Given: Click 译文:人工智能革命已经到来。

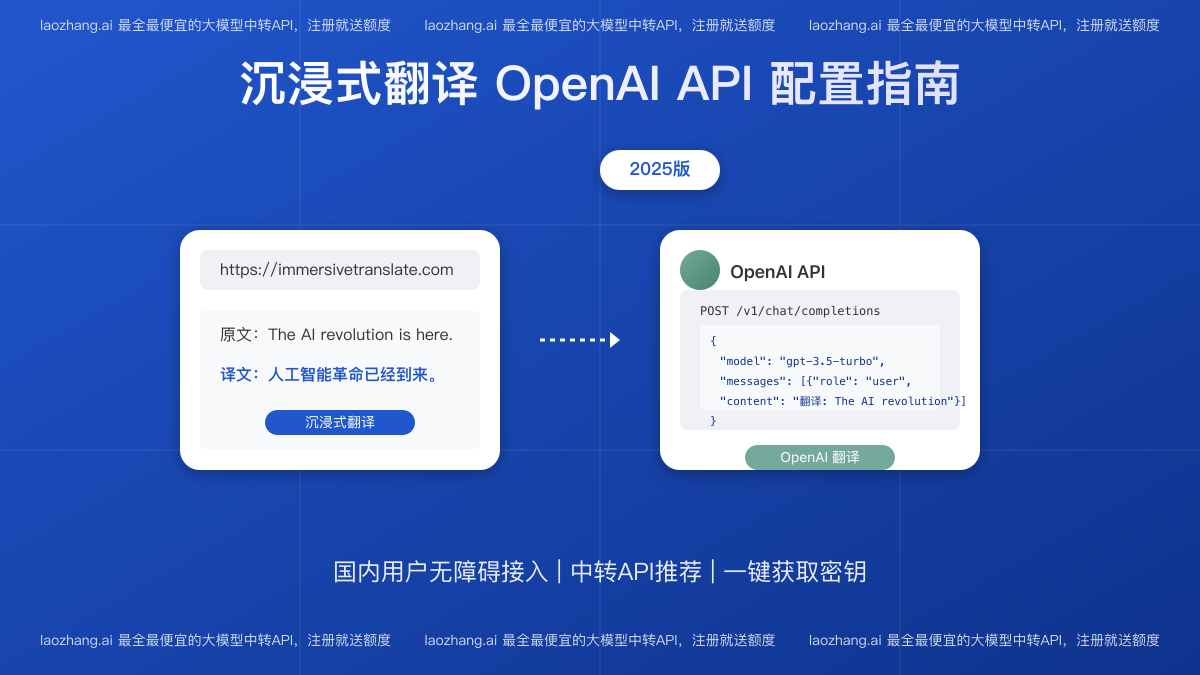Looking at the screenshot, I should [330, 375].
